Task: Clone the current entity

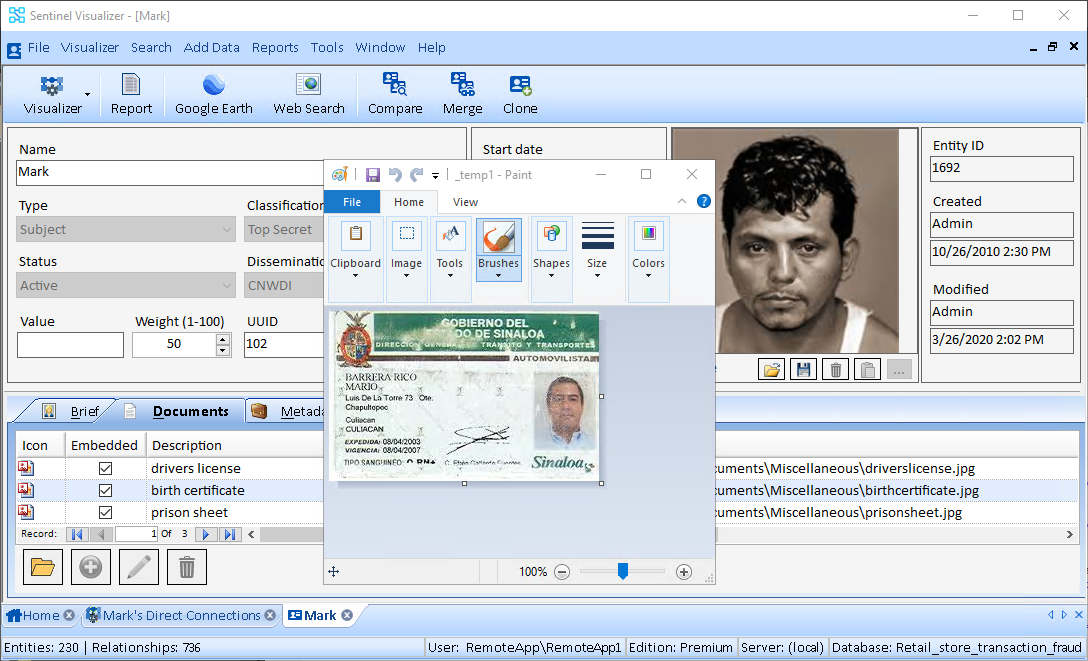Action: pyautogui.click(x=520, y=94)
